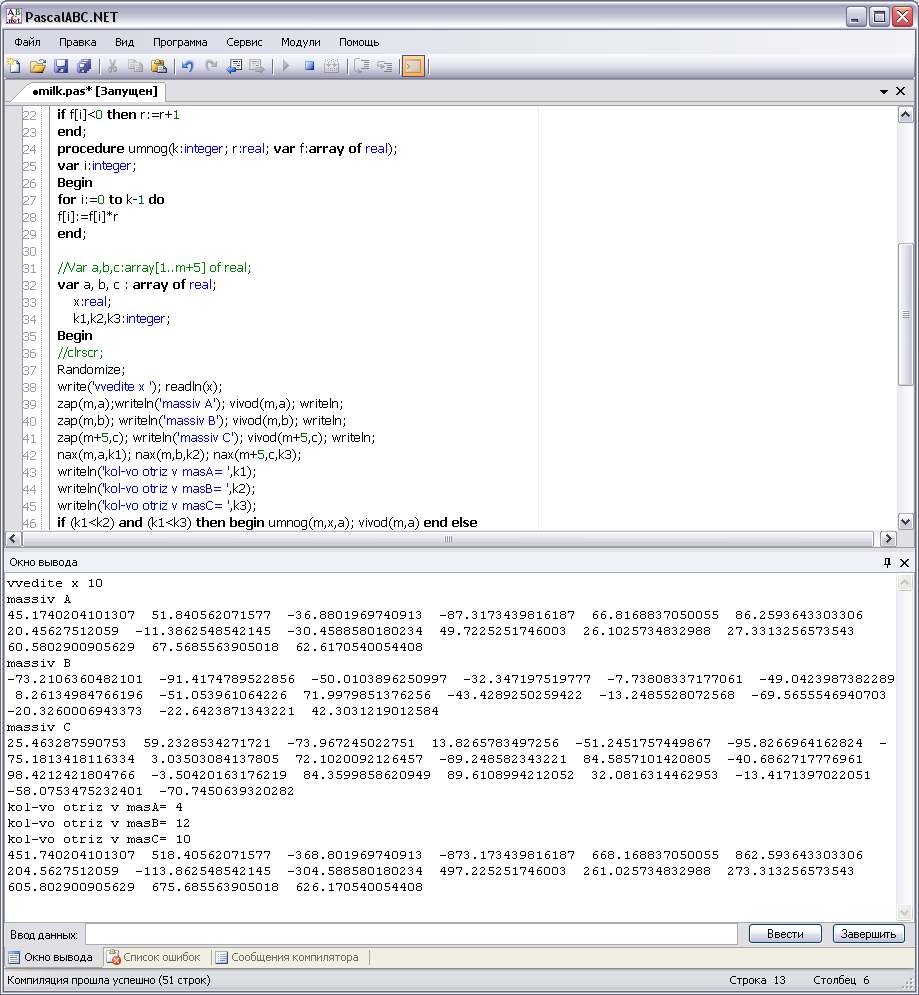Save the file using the floppy disk icon

click(x=60, y=67)
